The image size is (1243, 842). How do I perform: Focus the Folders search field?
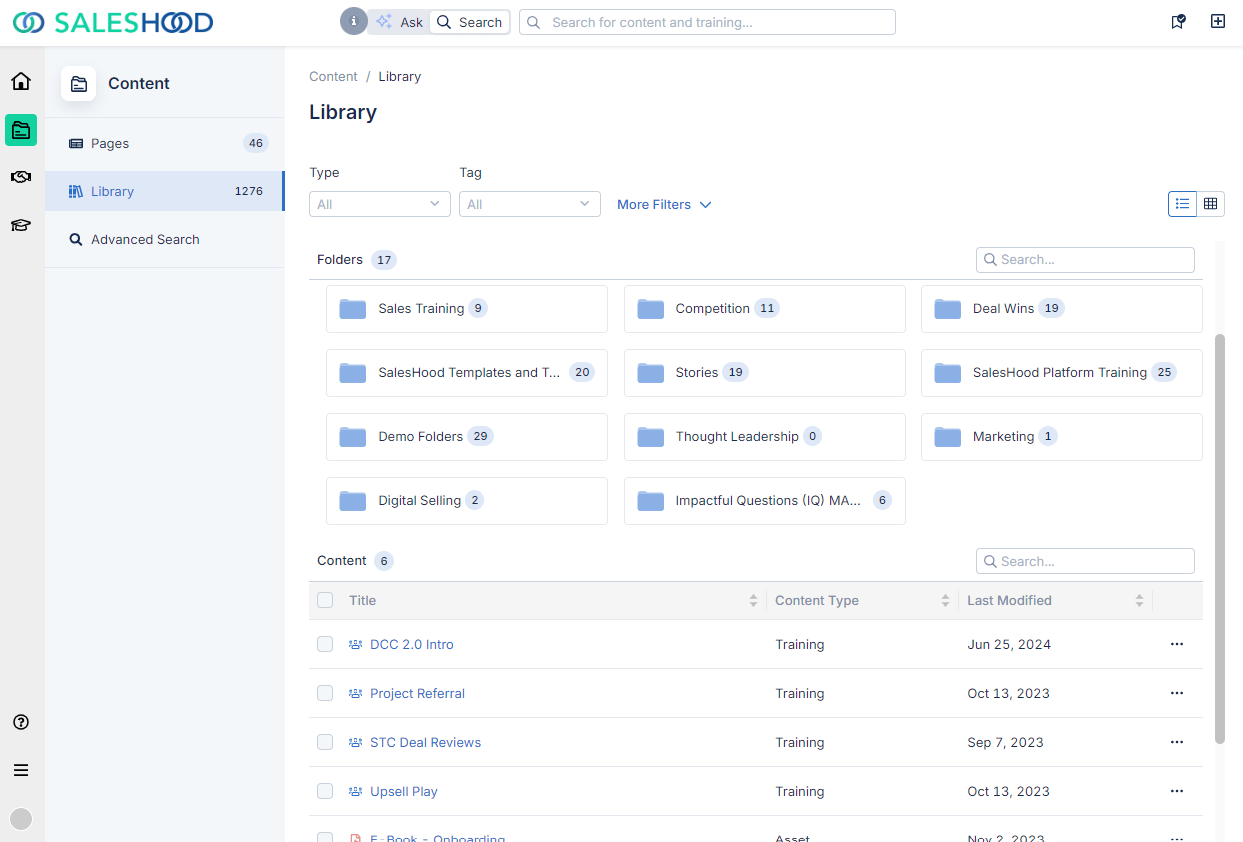point(1085,259)
